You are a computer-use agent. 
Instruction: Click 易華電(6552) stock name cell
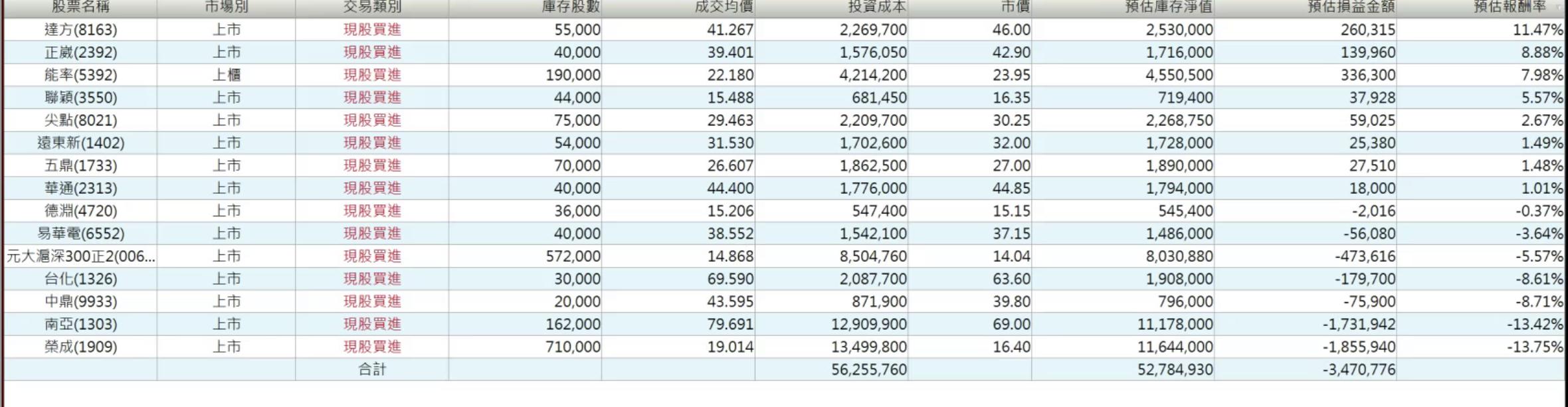(x=80, y=234)
